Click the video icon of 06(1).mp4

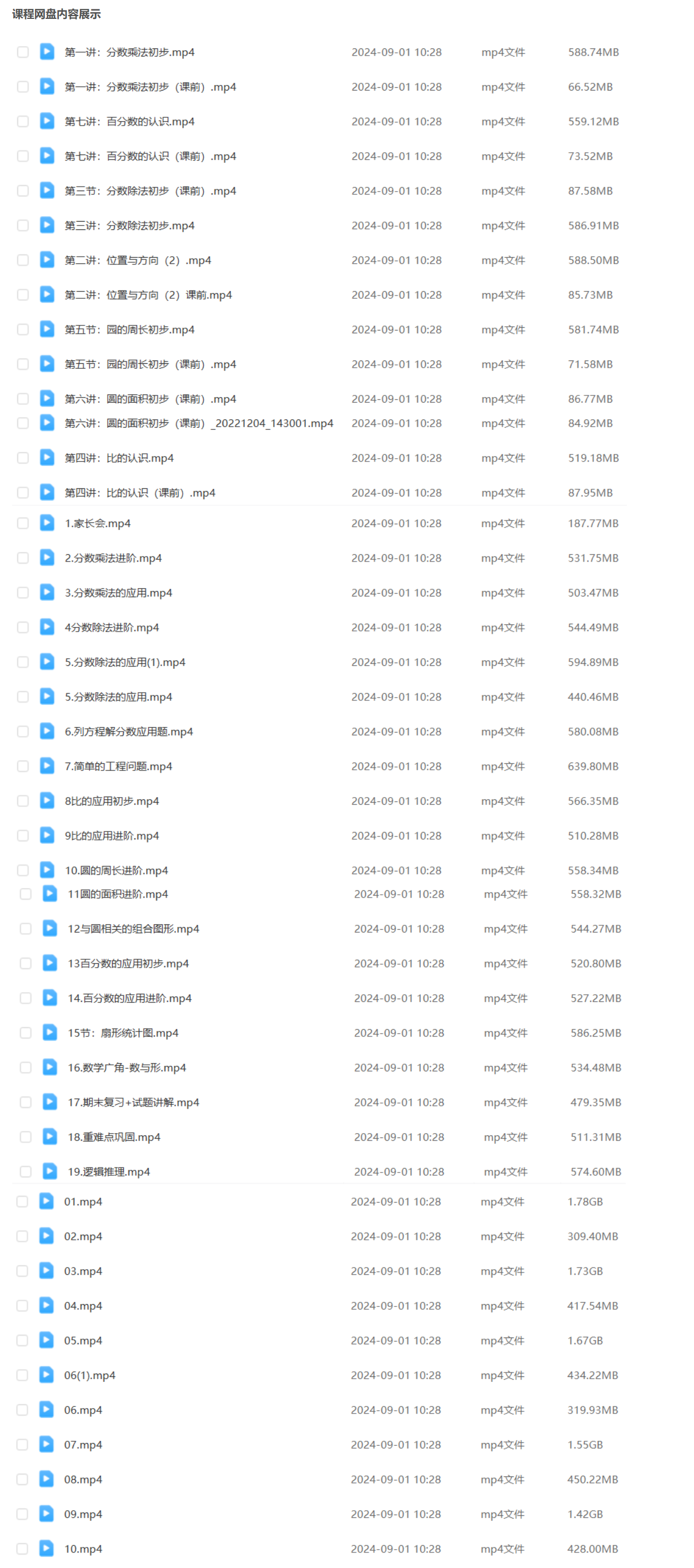[x=46, y=1375]
